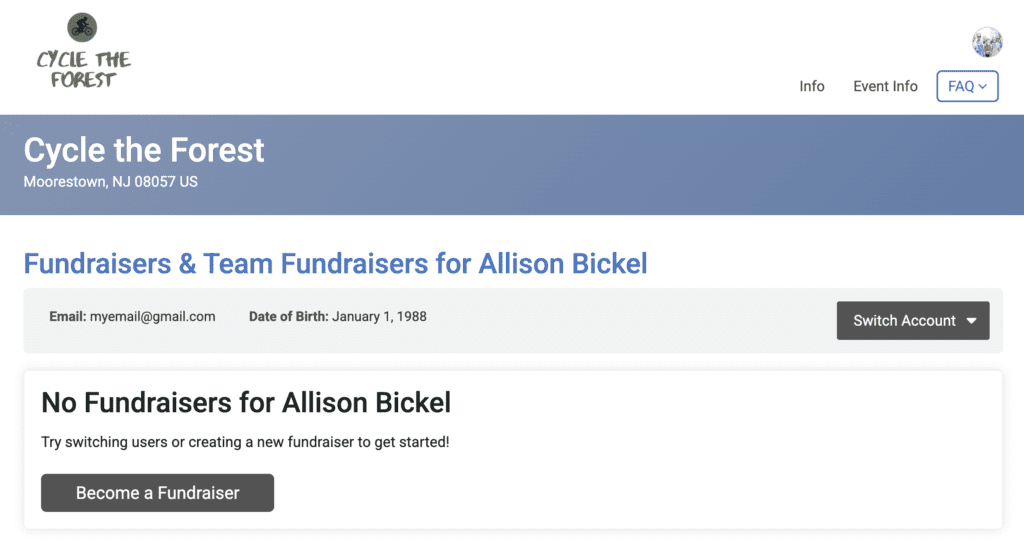This screenshot has width=1024, height=550.
Task: Click the cyclist logo icon
Action: (82, 27)
